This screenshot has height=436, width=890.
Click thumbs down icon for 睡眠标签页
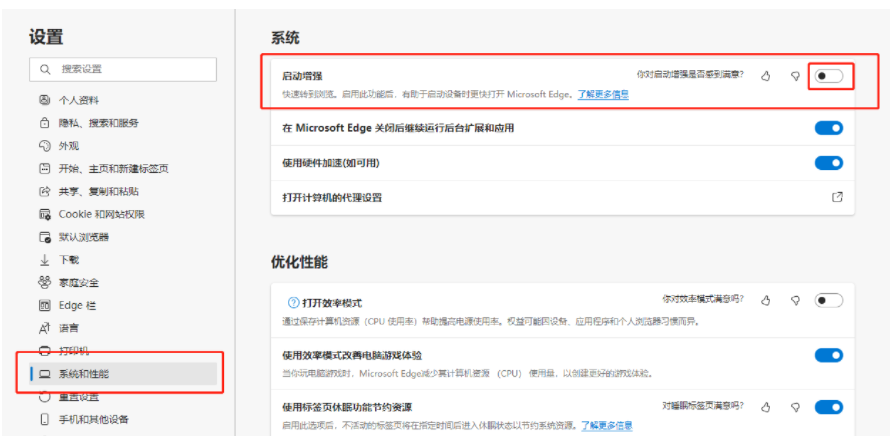(x=796, y=407)
